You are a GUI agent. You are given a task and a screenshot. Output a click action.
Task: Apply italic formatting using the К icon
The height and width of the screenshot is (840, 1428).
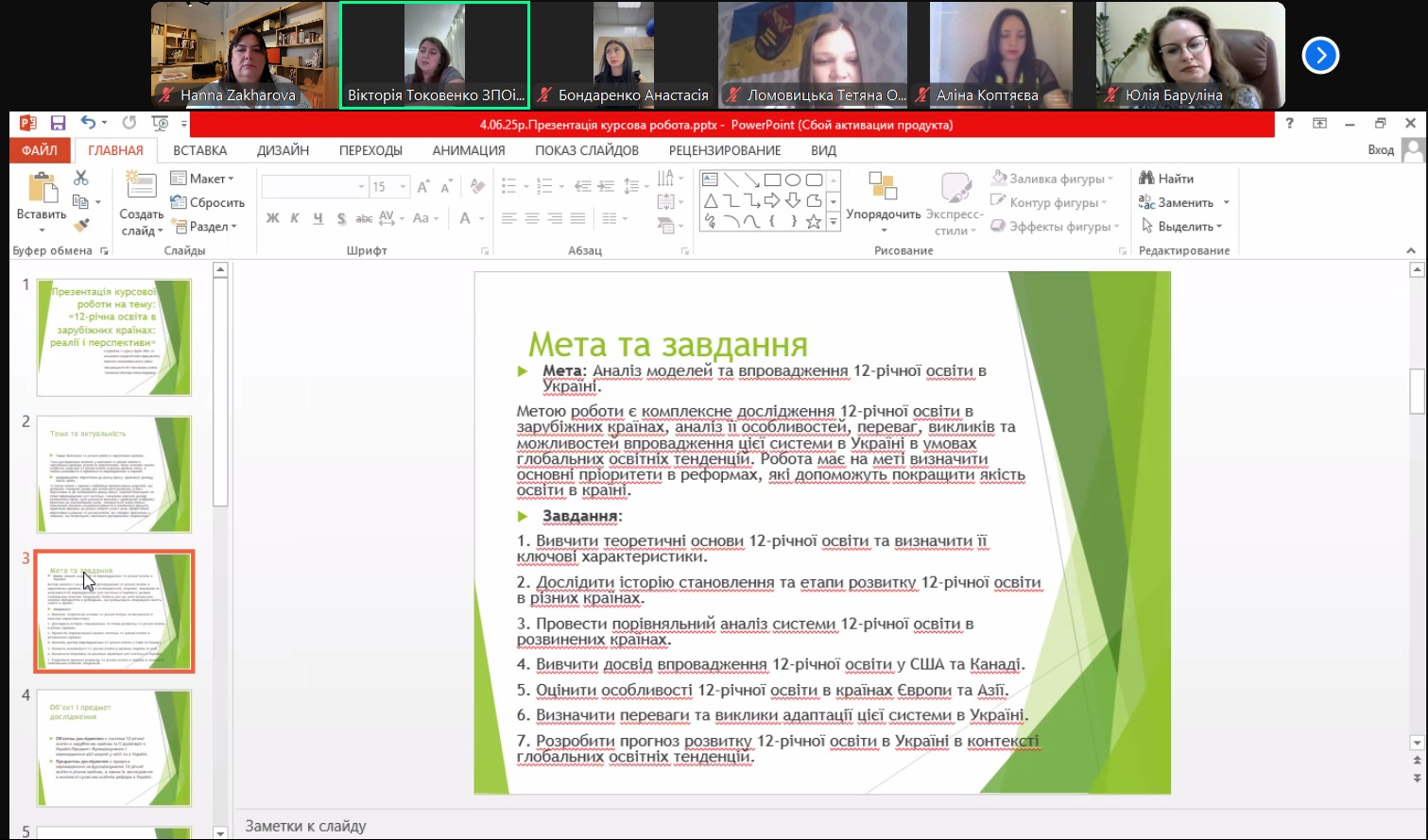[295, 217]
